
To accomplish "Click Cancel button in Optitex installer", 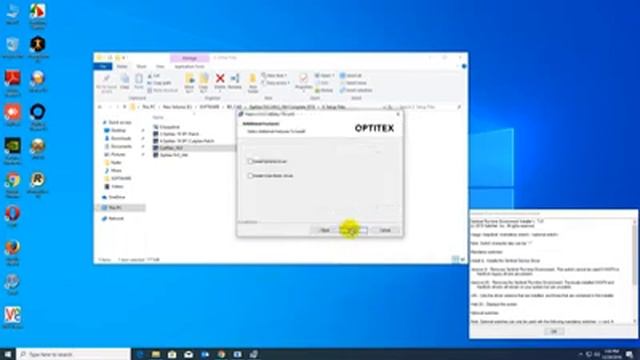I will 385,230.
